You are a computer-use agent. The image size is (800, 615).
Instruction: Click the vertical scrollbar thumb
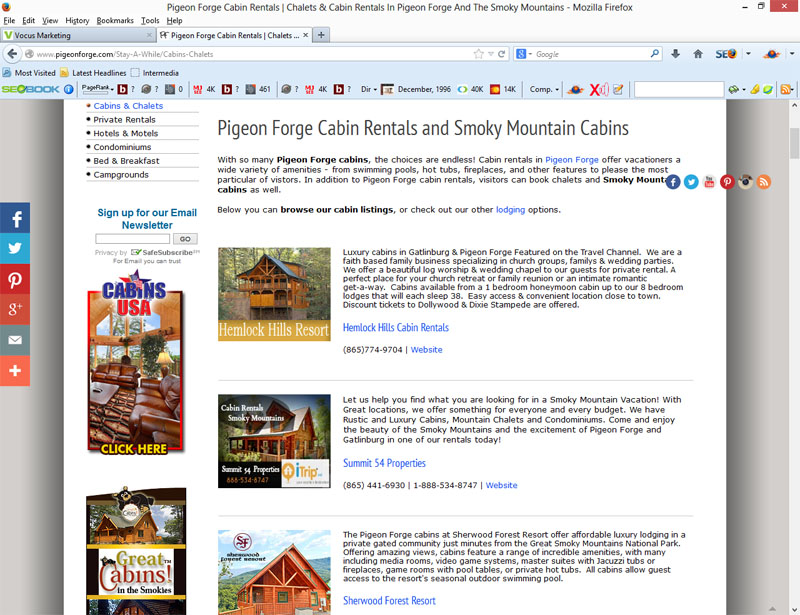click(x=794, y=144)
